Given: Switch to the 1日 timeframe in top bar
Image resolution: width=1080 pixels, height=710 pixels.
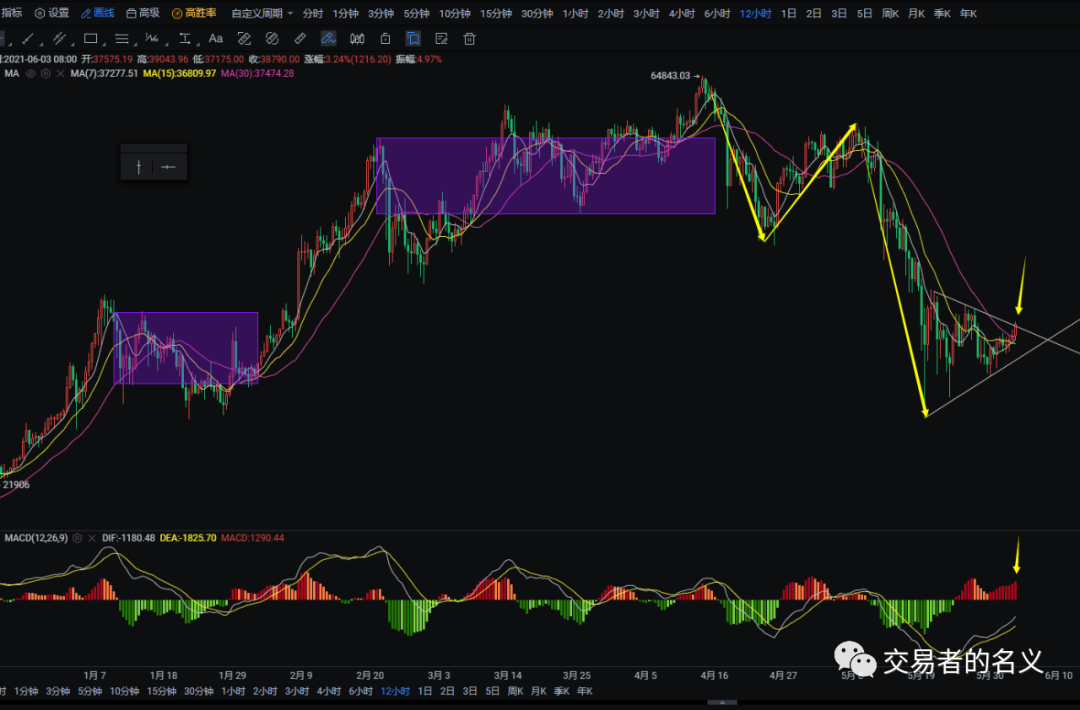Looking at the screenshot, I should tap(788, 13).
